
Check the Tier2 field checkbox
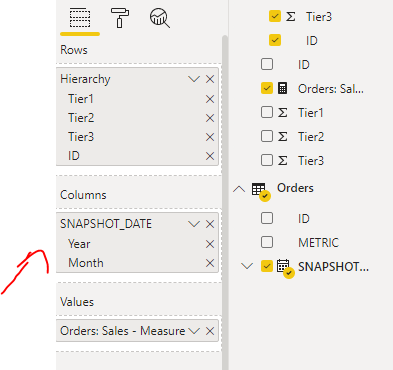(267, 136)
